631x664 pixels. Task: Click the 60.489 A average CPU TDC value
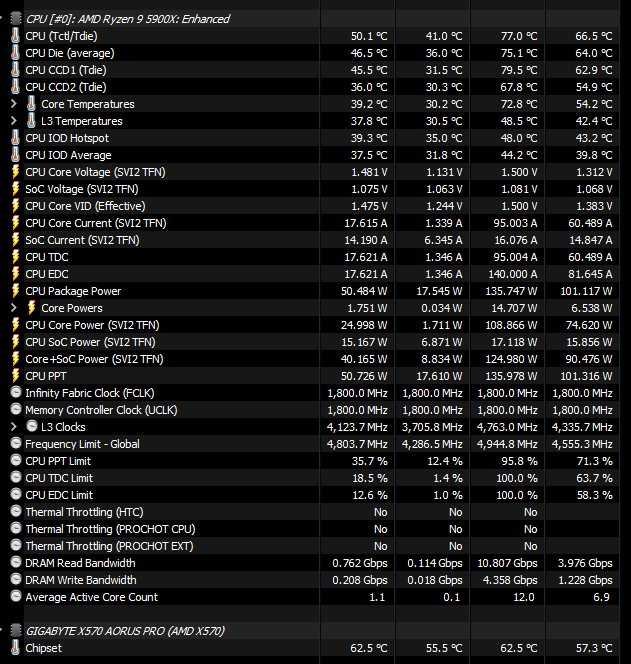(x=590, y=257)
